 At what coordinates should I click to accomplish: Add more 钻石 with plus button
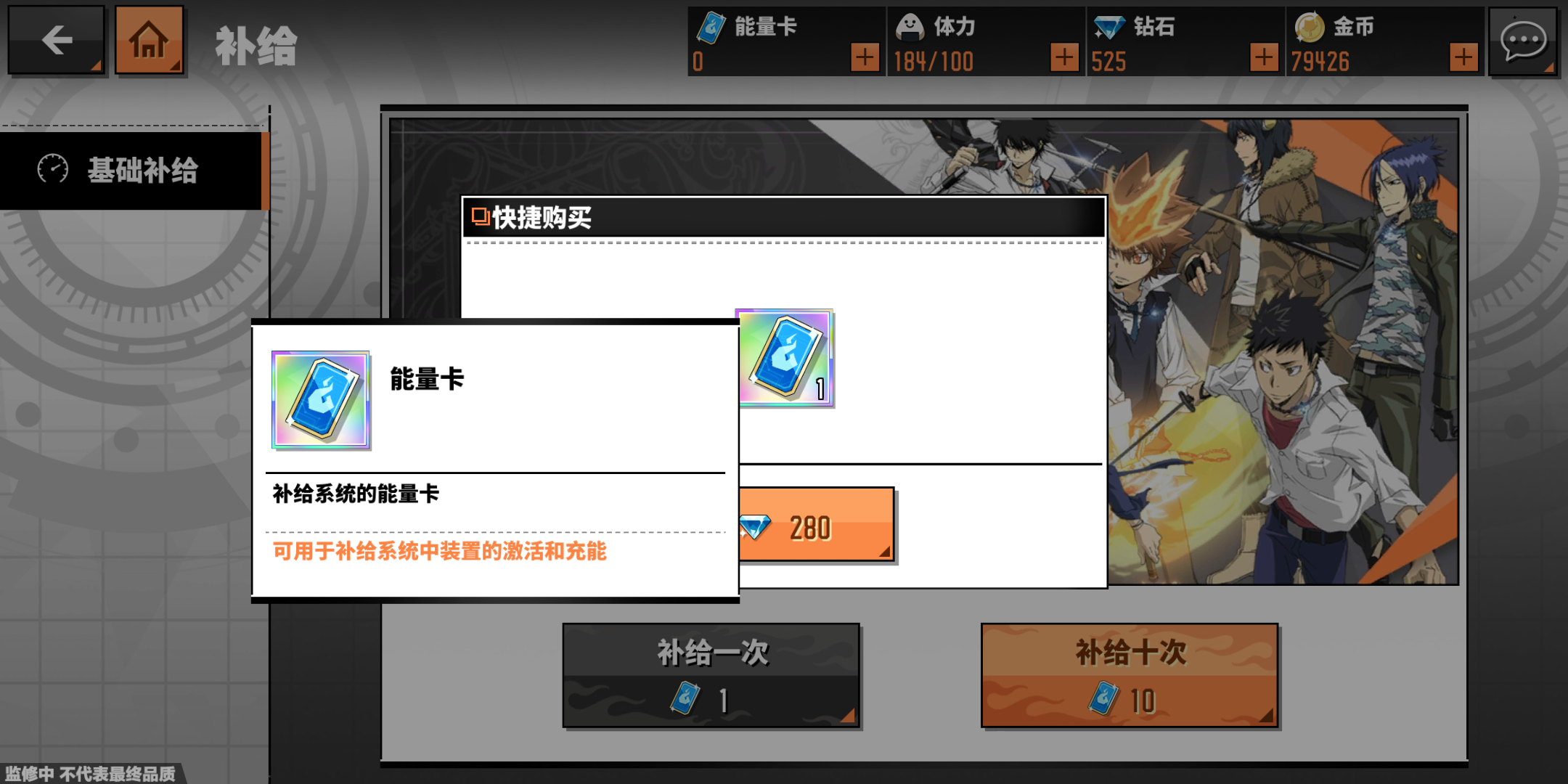click(x=1264, y=57)
